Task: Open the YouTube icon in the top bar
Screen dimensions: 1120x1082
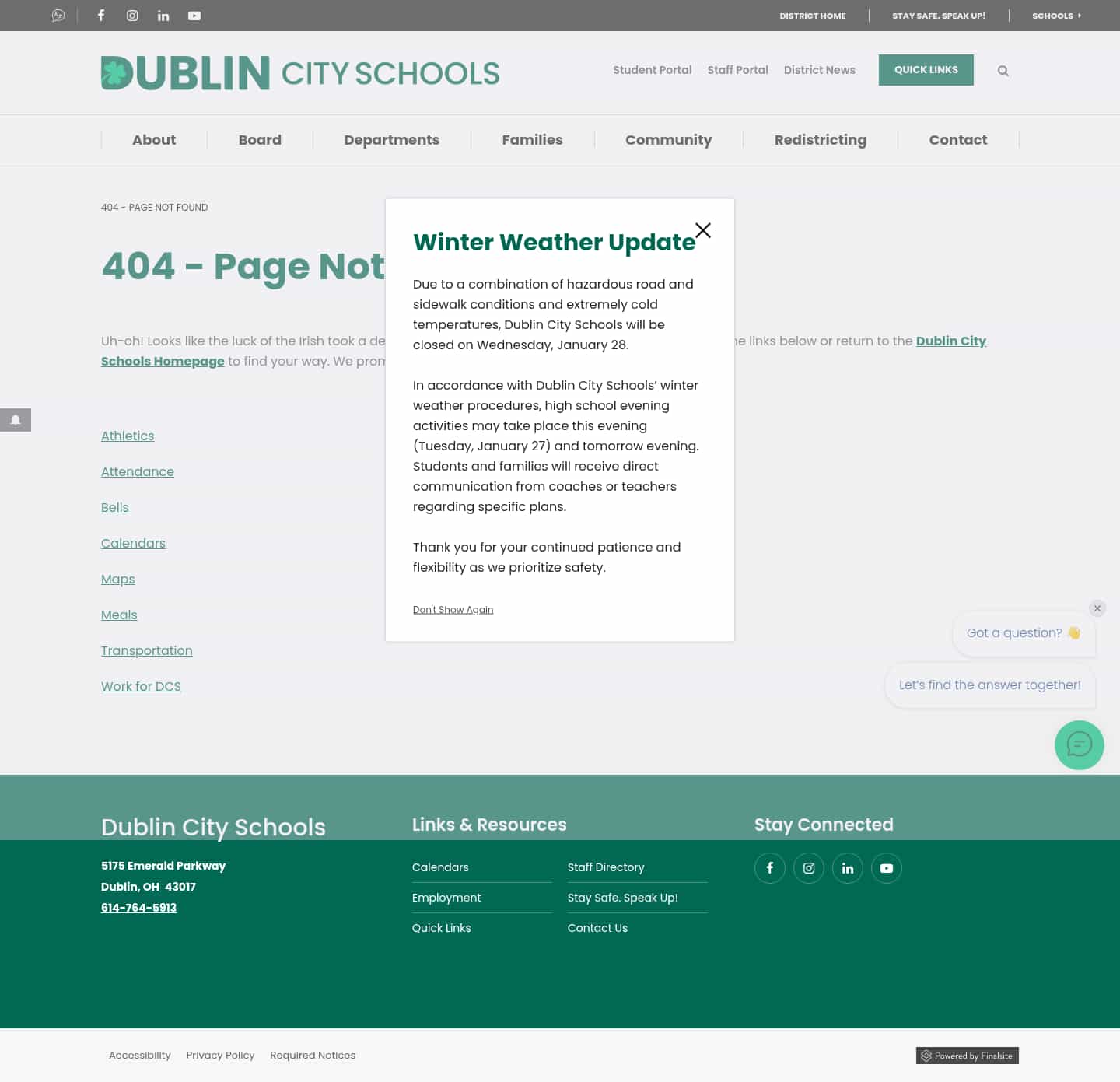Action: pyautogui.click(x=194, y=16)
